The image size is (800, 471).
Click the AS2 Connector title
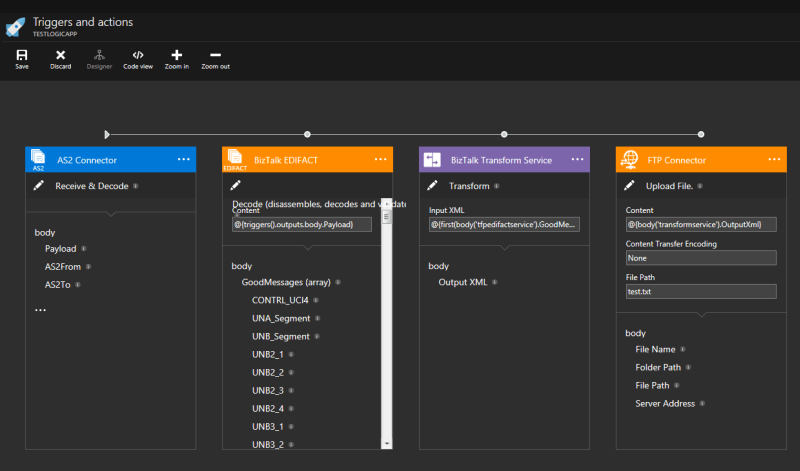click(87, 160)
